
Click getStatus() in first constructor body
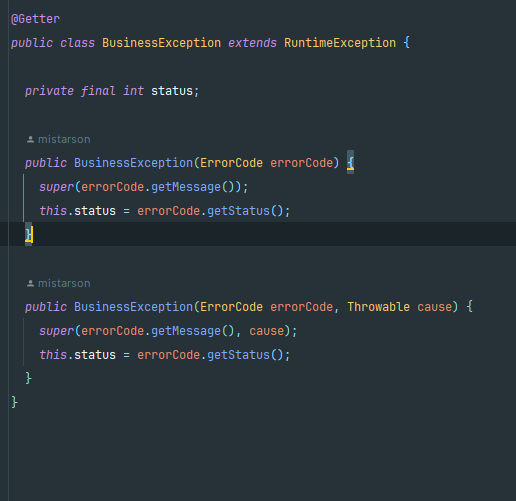[245, 211]
